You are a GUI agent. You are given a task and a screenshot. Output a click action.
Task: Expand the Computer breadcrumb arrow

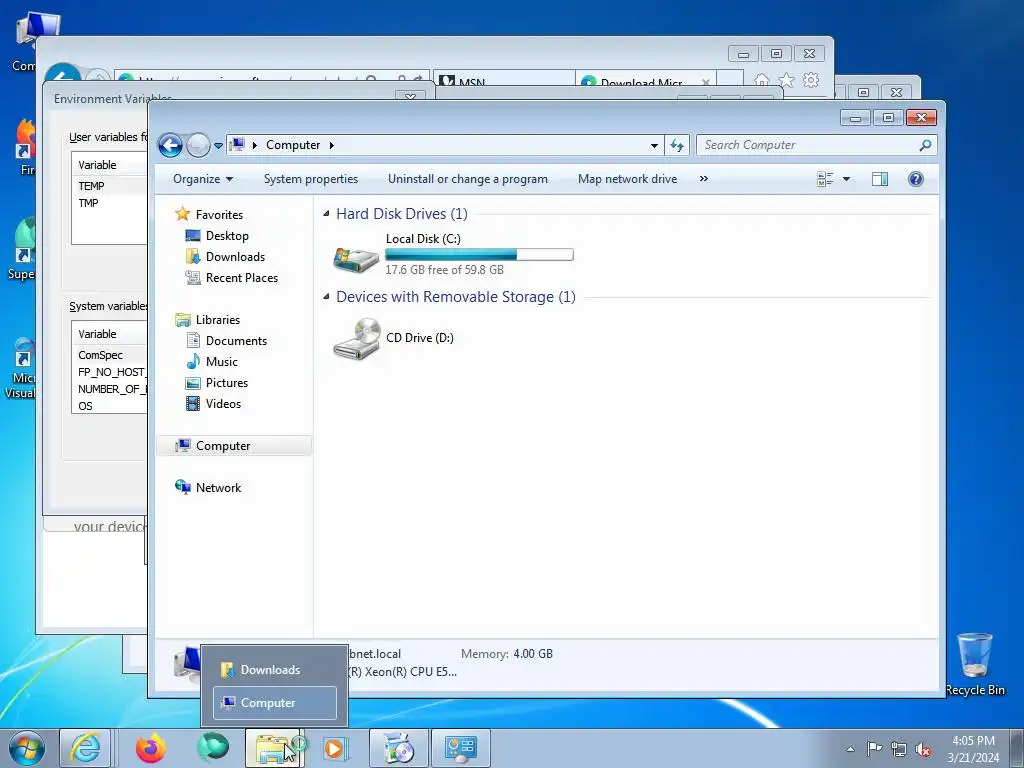[x=332, y=145]
